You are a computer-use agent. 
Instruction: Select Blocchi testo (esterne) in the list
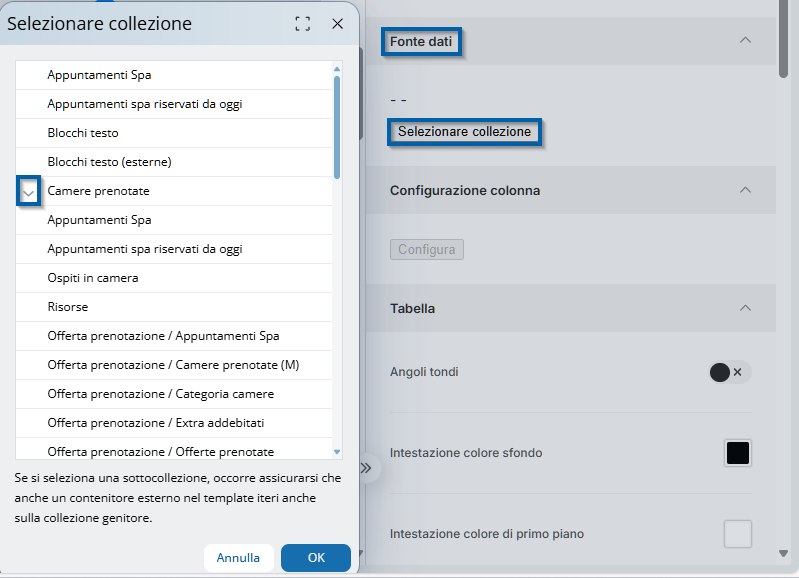[x=110, y=162]
